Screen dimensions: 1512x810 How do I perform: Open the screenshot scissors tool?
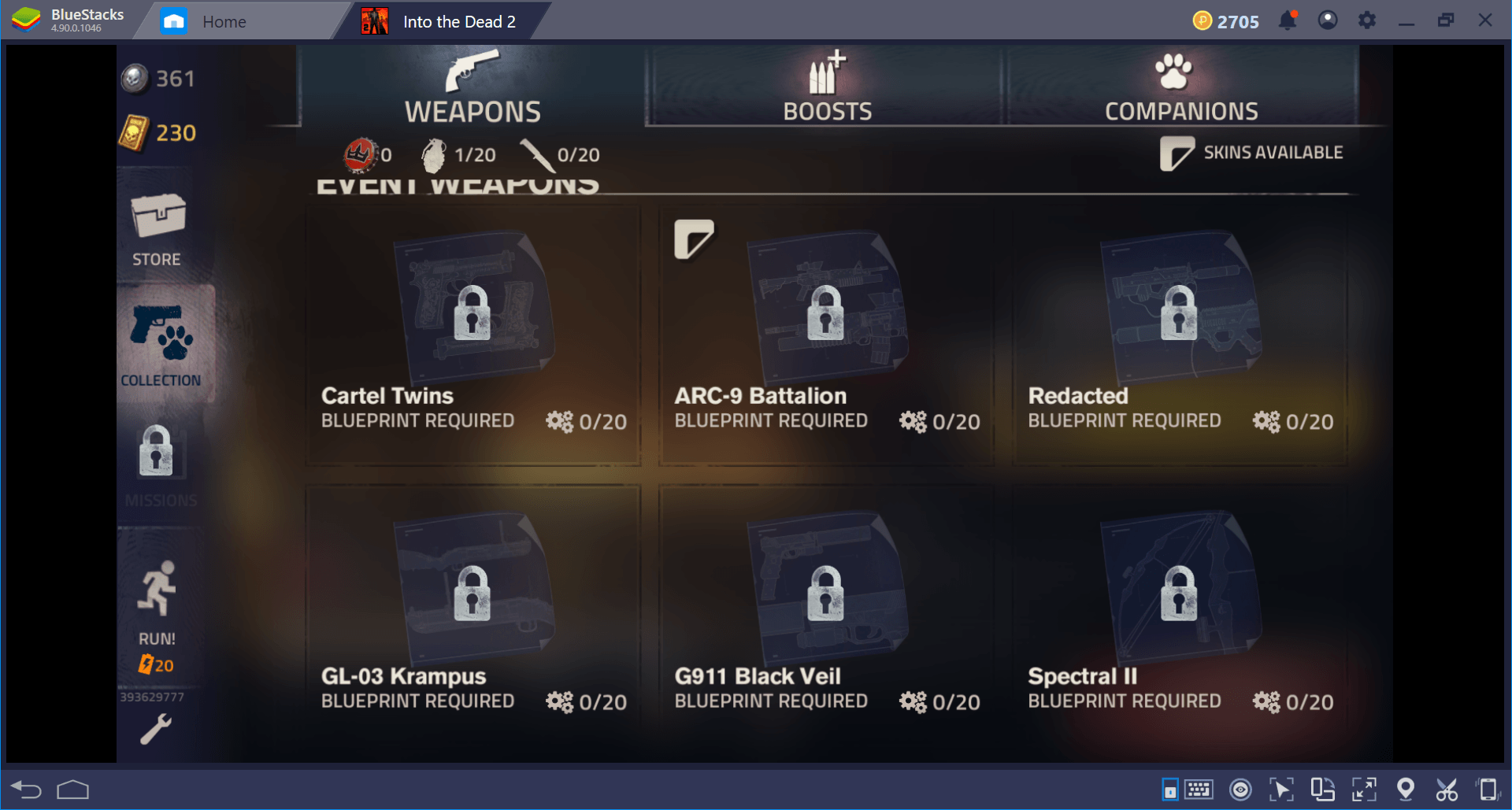[x=1447, y=790]
